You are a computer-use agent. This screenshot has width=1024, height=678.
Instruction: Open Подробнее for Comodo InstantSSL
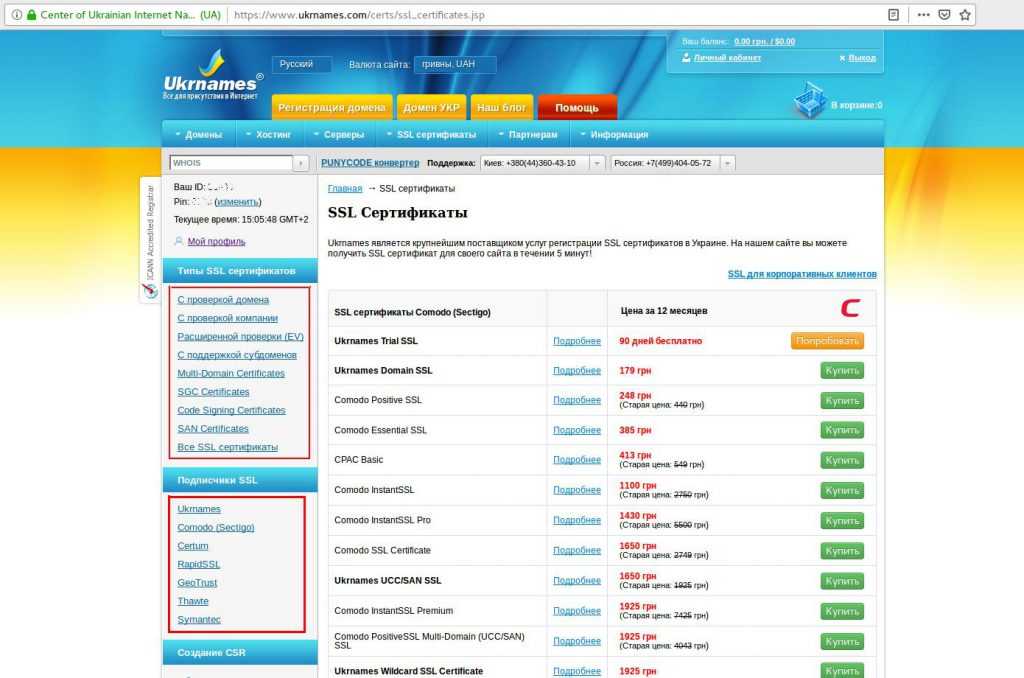coord(577,490)
